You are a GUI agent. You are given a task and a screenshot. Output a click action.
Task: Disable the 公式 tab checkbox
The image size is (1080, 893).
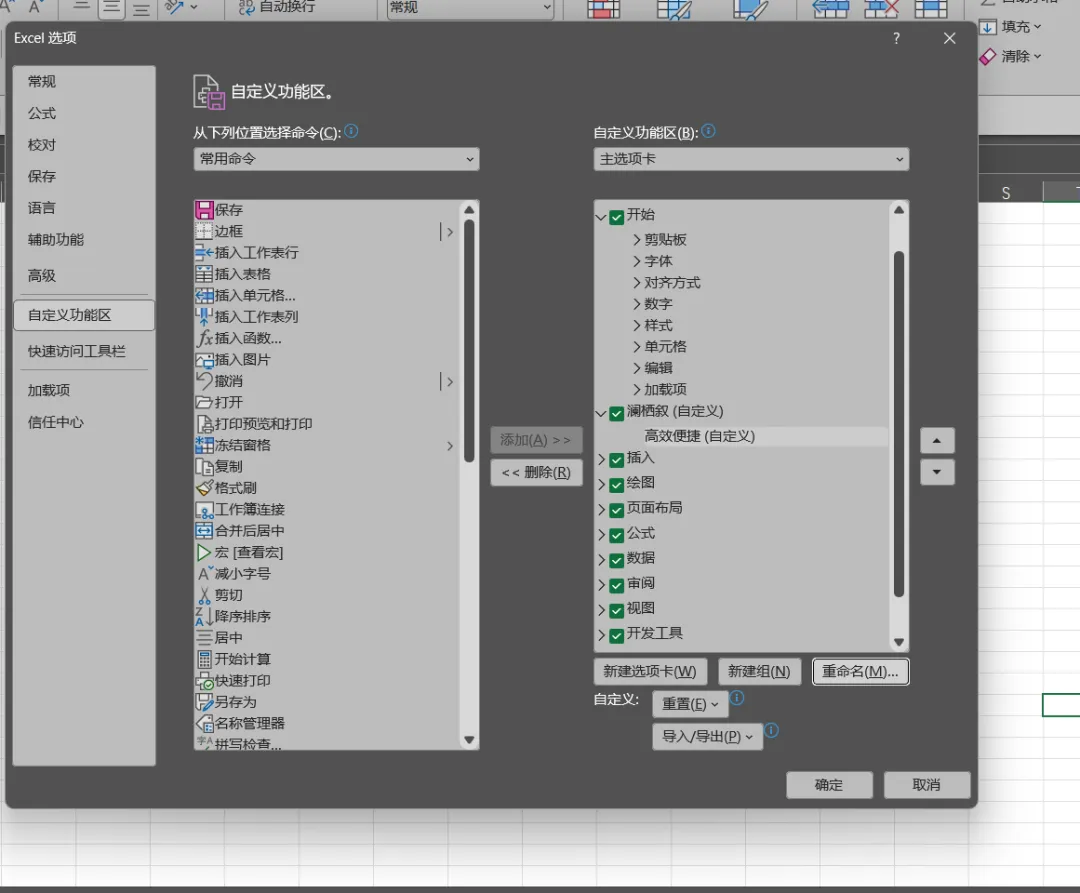pyautogui.click(x=616, y=535)
